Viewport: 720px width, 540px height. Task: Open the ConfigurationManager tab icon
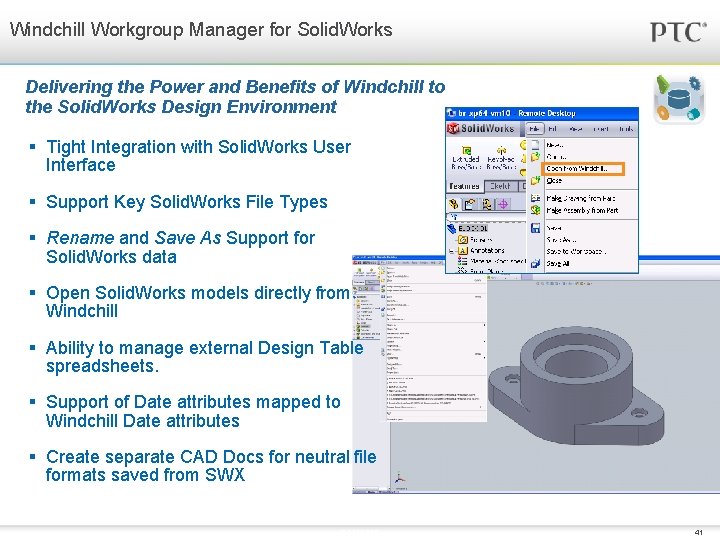[x=486, y=204]
